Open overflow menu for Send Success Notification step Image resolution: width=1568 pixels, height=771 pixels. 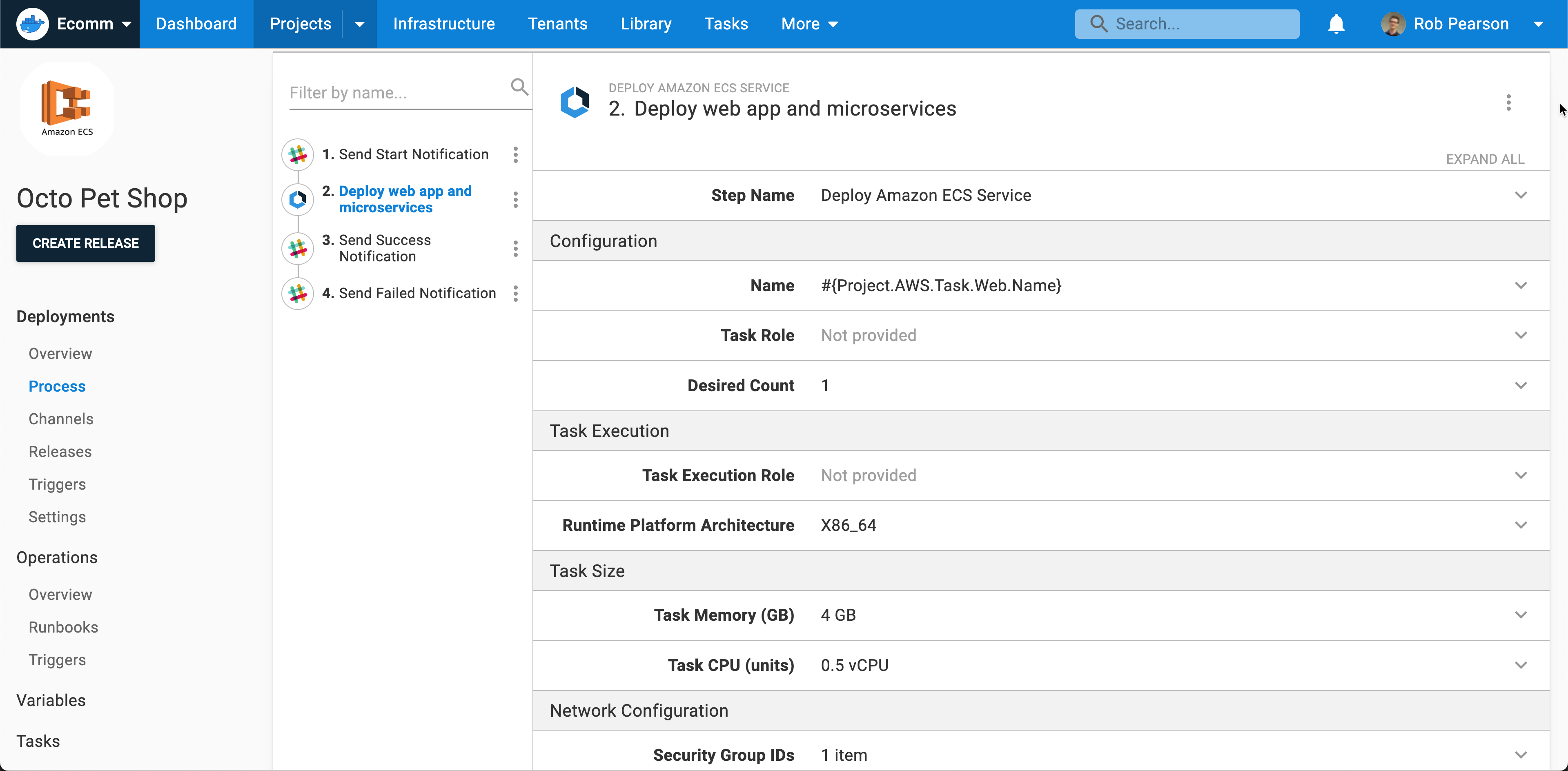(516, 248)
